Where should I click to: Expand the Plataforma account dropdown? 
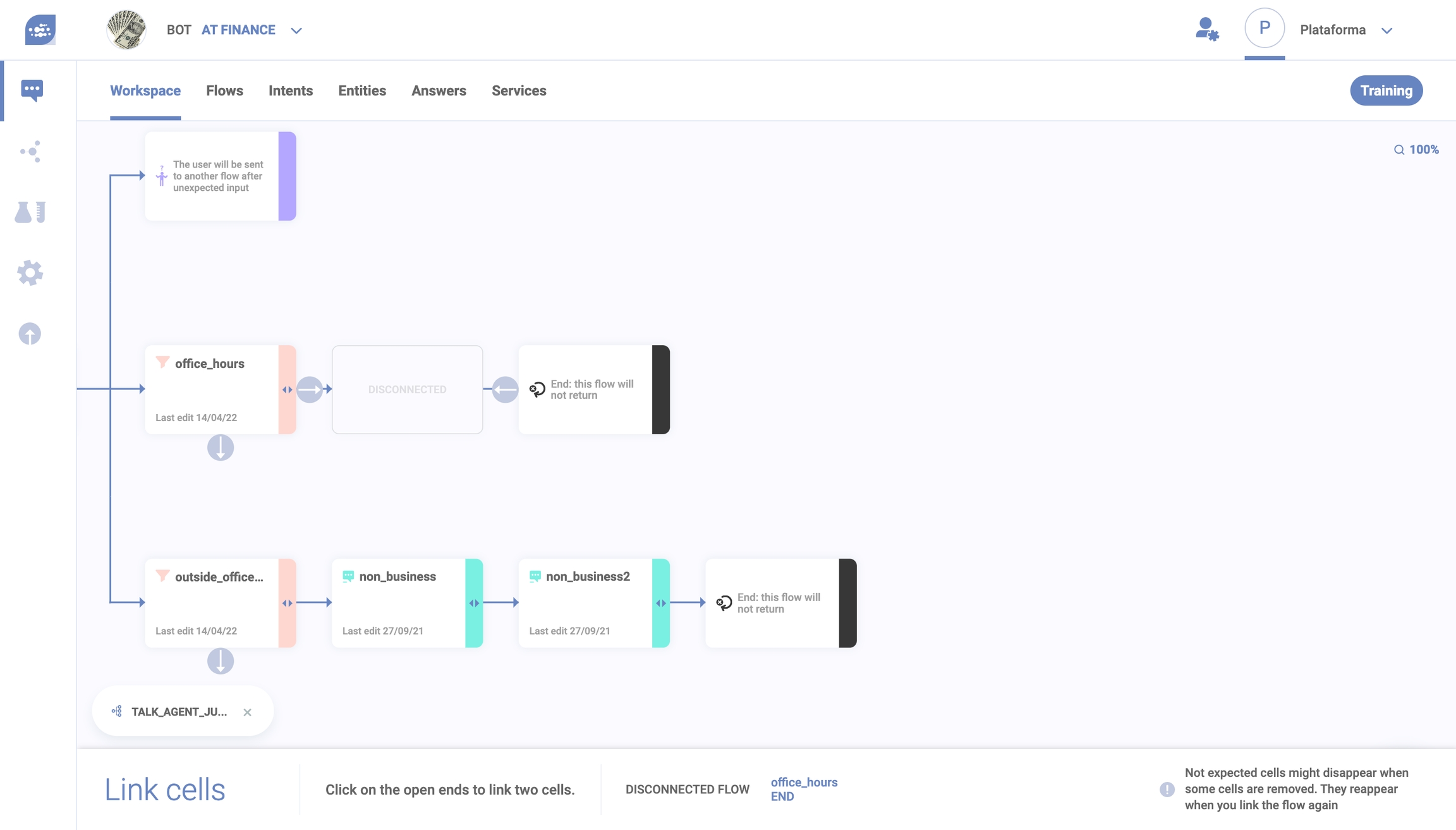pos(1387,30)
